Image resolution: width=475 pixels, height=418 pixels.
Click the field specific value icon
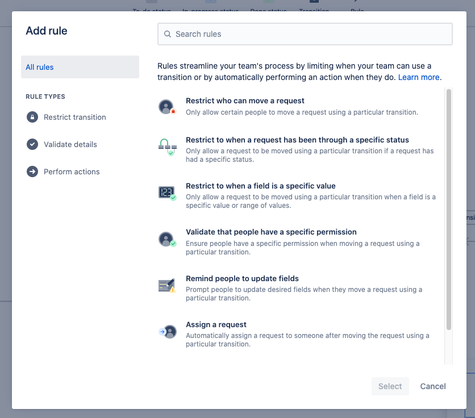167,193
